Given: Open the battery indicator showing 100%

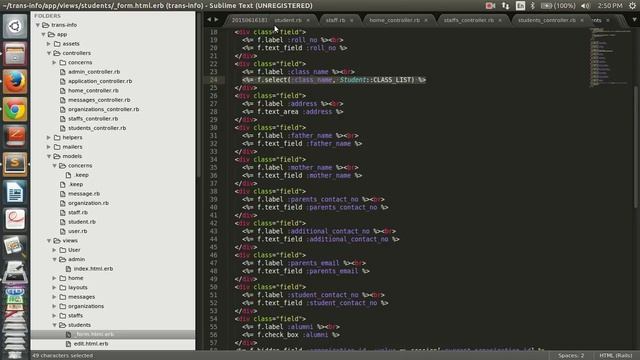Looking at the screenshot, I should (x=558, y=6).
